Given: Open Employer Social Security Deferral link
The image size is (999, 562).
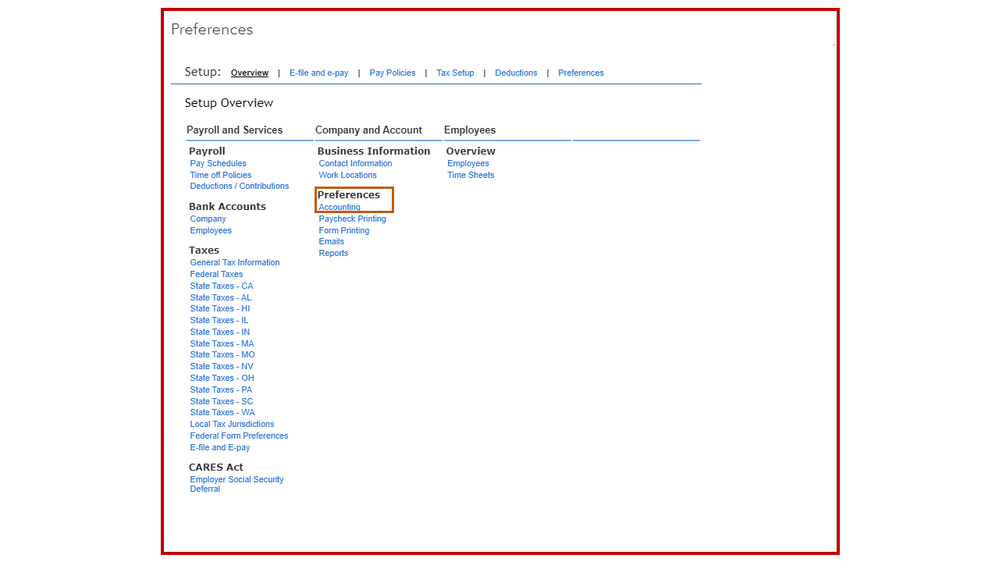Looking at the screenshot, I should [x=236, y=484].
